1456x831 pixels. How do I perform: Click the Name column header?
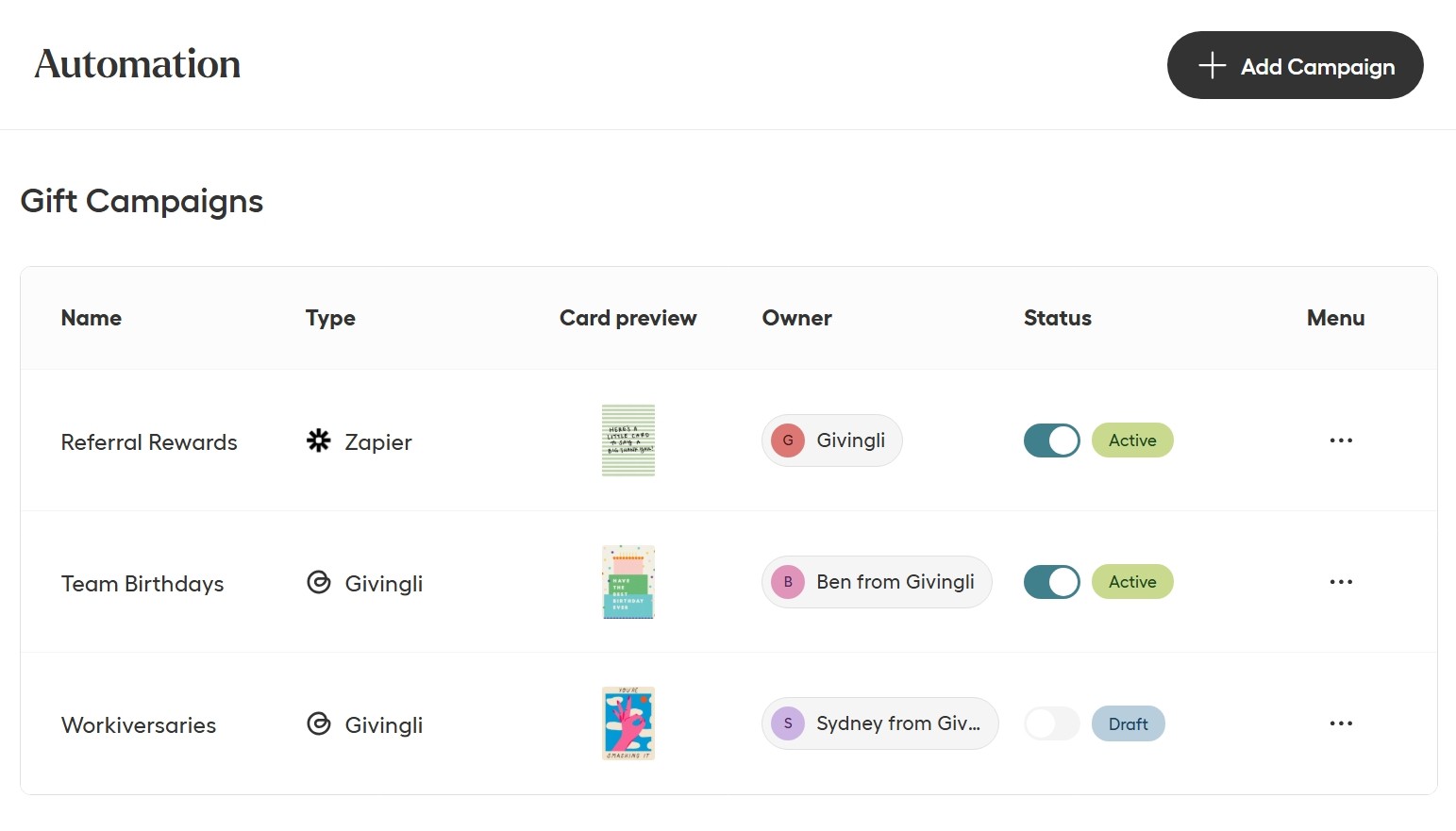[92, 318]
